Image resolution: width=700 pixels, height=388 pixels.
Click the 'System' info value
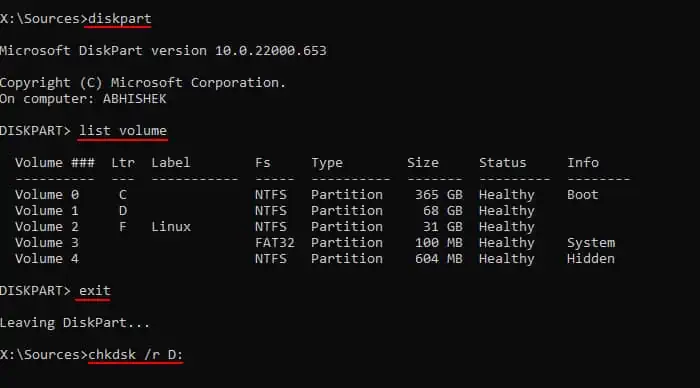click(x=591, y=243)
